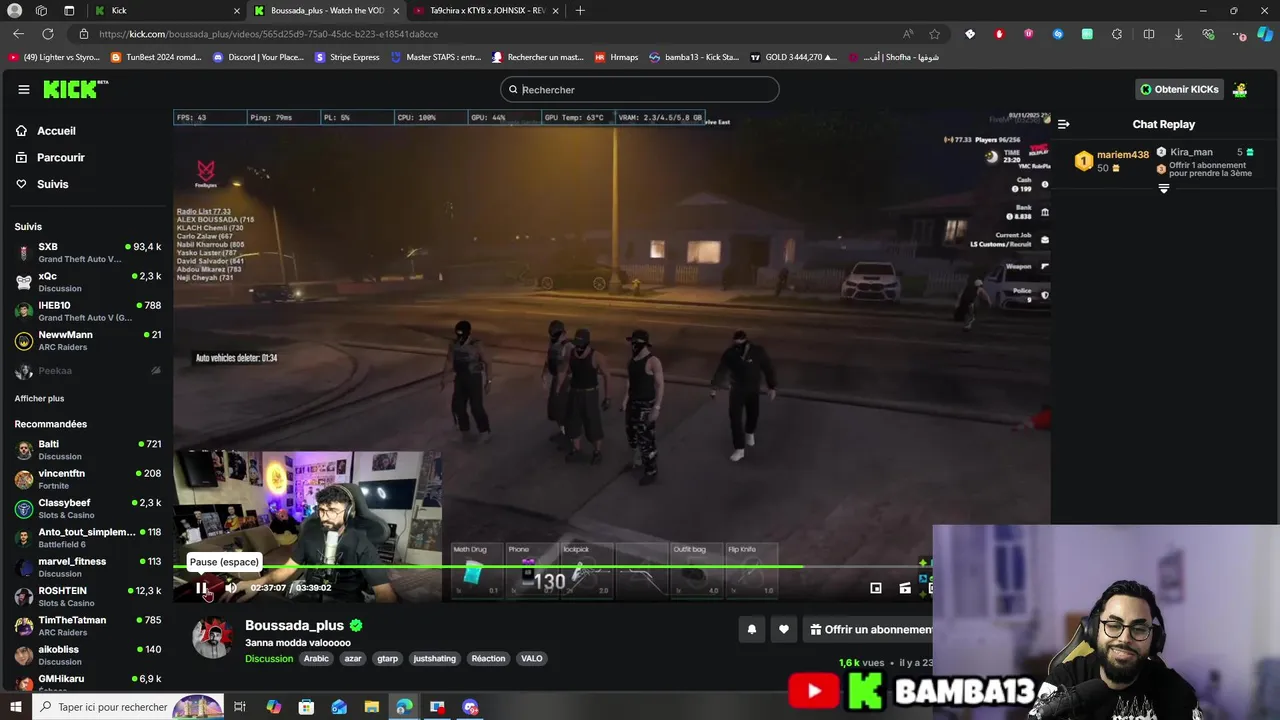The image size is (1280, 720).
Task: Open offline Peekaa channel
Action: pos(88,371)
